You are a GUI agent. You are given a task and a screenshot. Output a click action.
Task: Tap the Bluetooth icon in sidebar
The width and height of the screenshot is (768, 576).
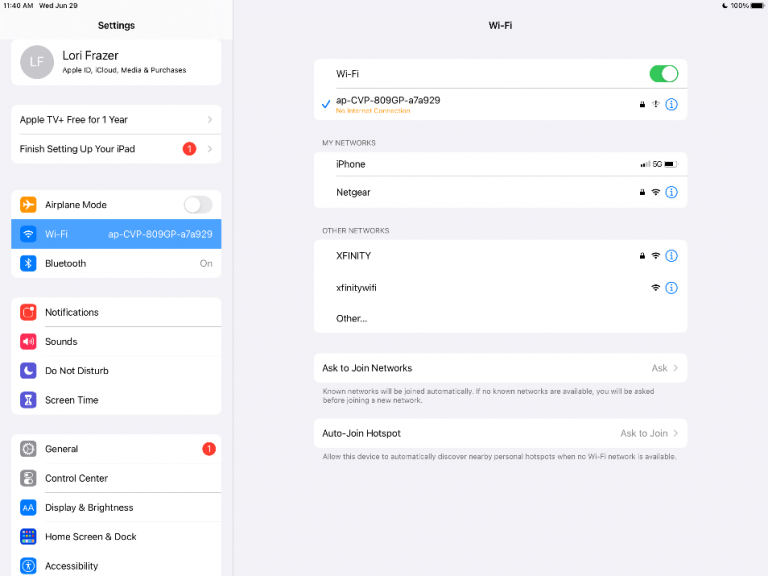click(x=28, y=263)
